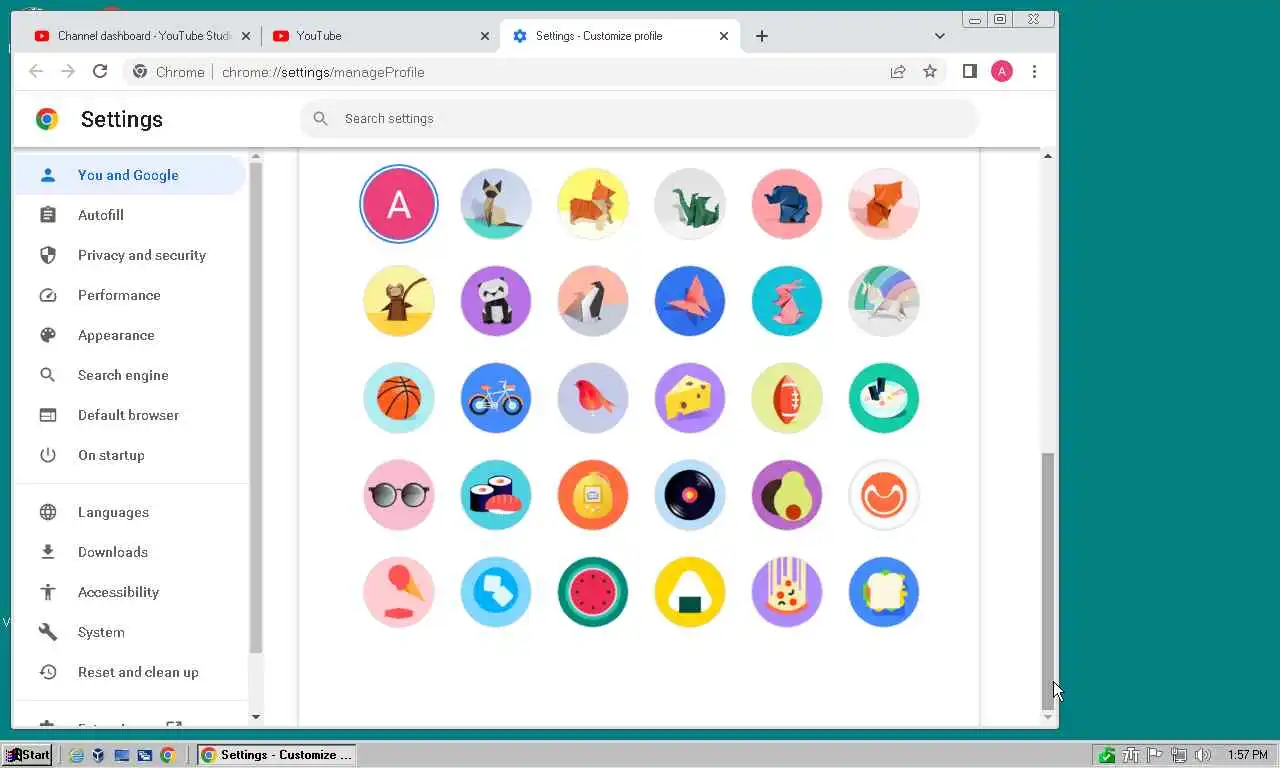
Task: Open the Performance settings section
Action: (129, 295)
